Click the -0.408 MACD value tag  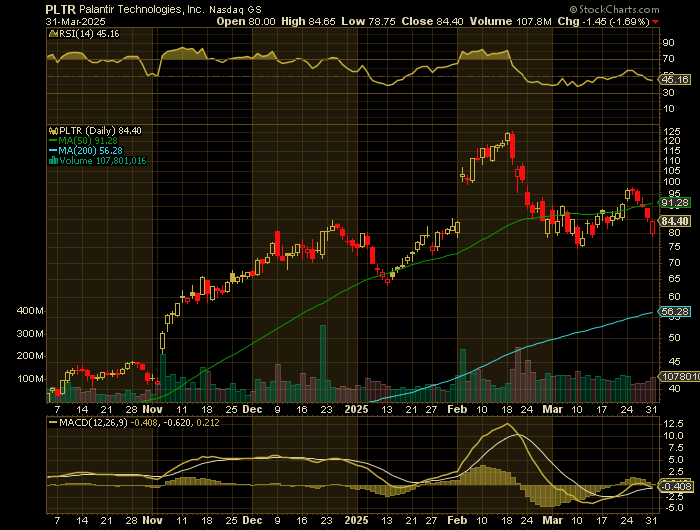[677, 486]
